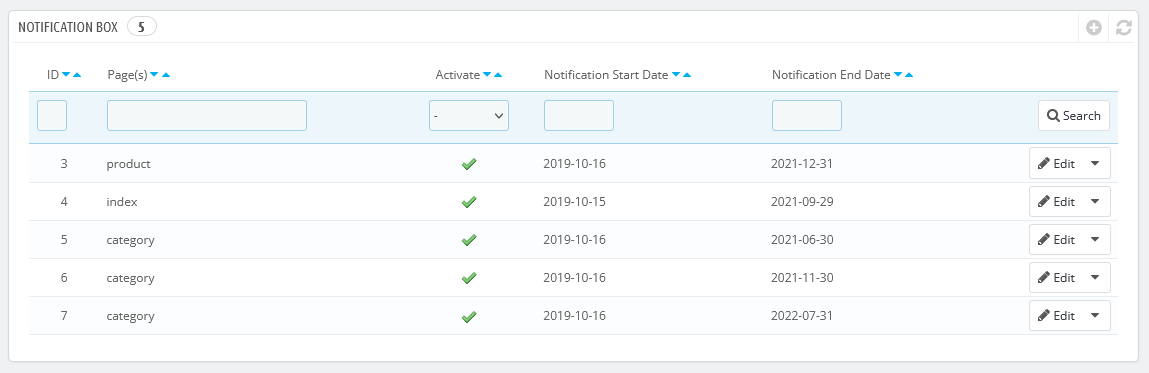Edit notification with ID 5
Screen dimensions: 1149x373
(1057, 240)
